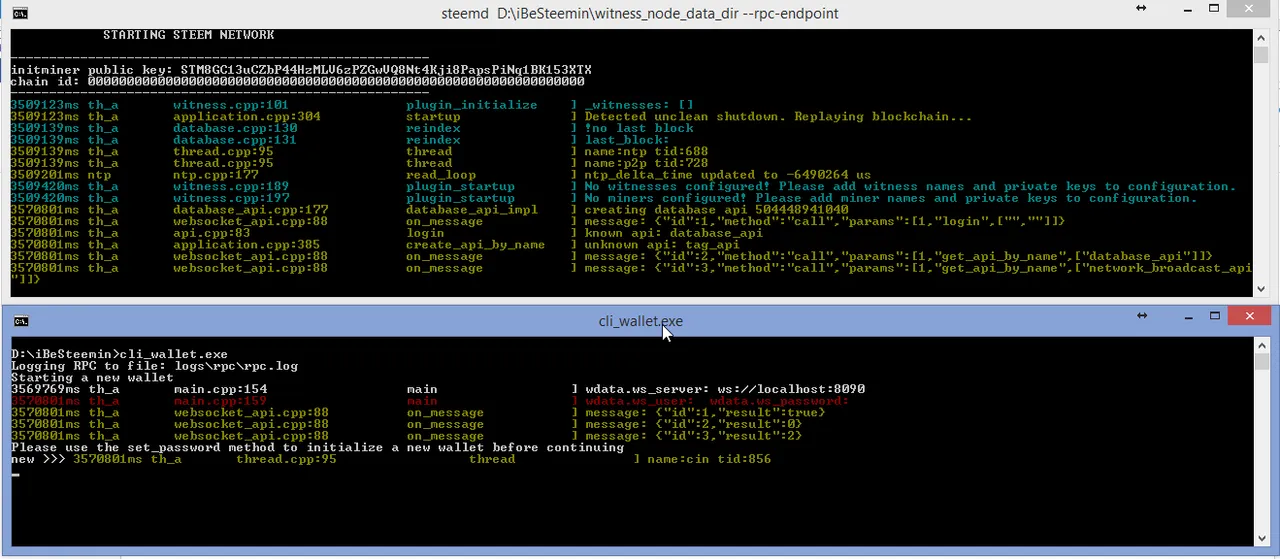
Task: Click 'witness.cpp:197' log entry
Action: tap(231, 198)
